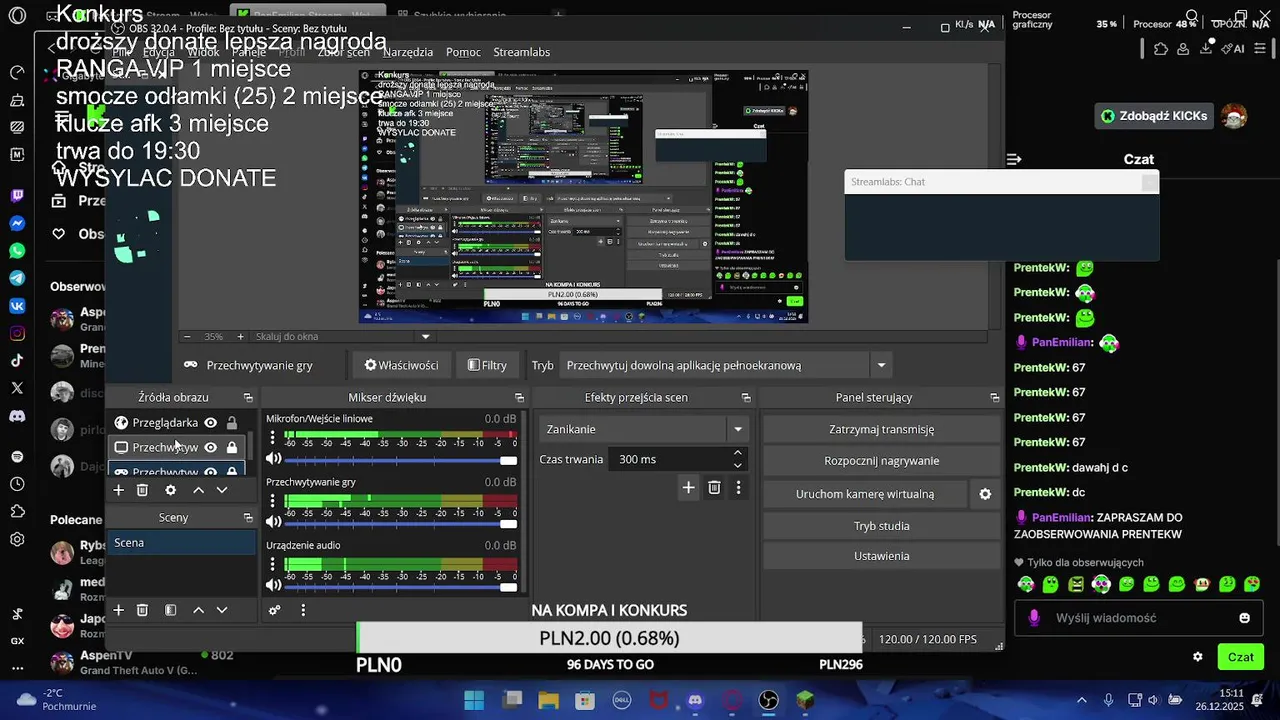This screenshot has width=1280, height=720.
Task: Click Zatrzymaj transmisję button
Action: [881, 429]
